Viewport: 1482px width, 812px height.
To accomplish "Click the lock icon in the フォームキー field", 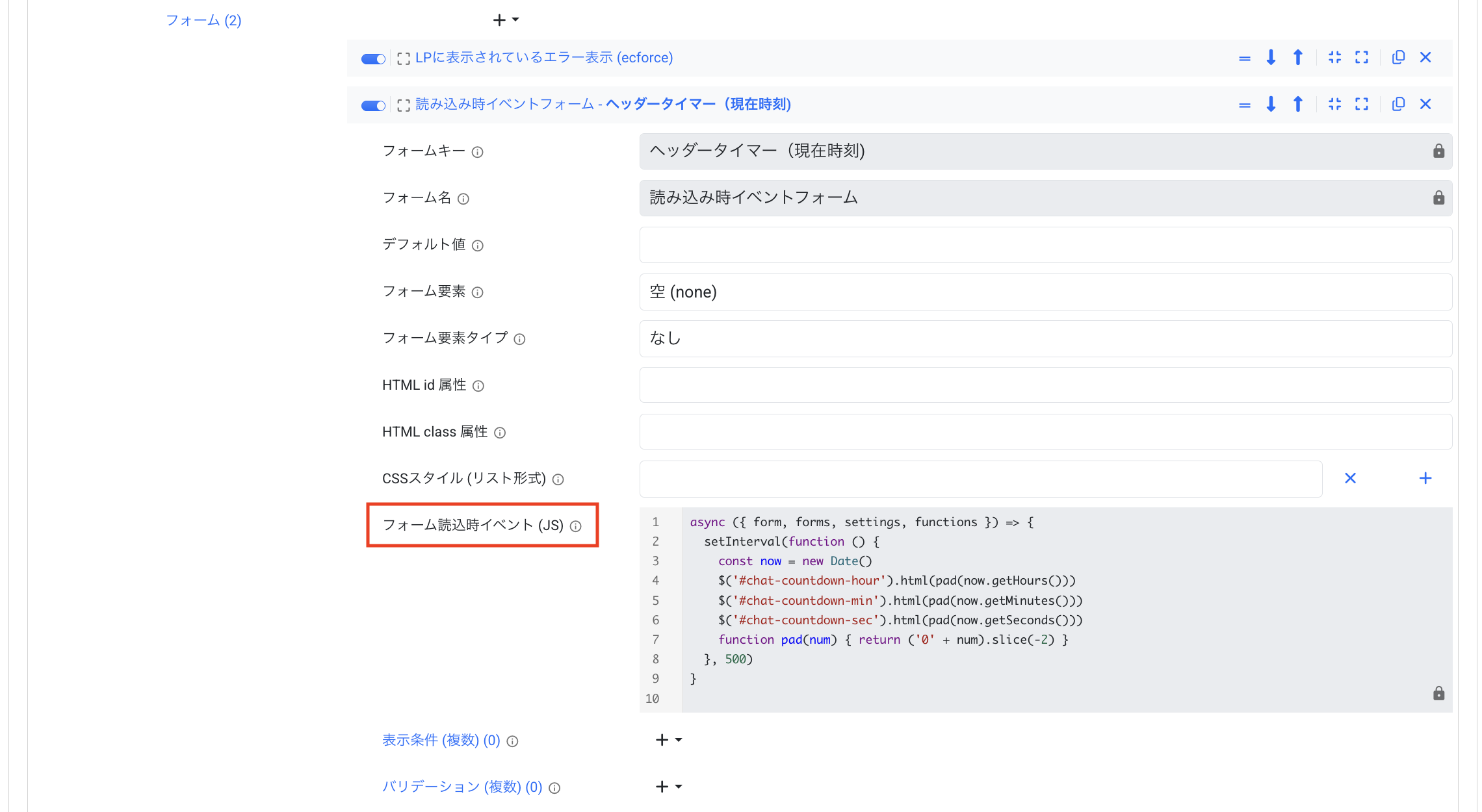I will pos(1438,151).
